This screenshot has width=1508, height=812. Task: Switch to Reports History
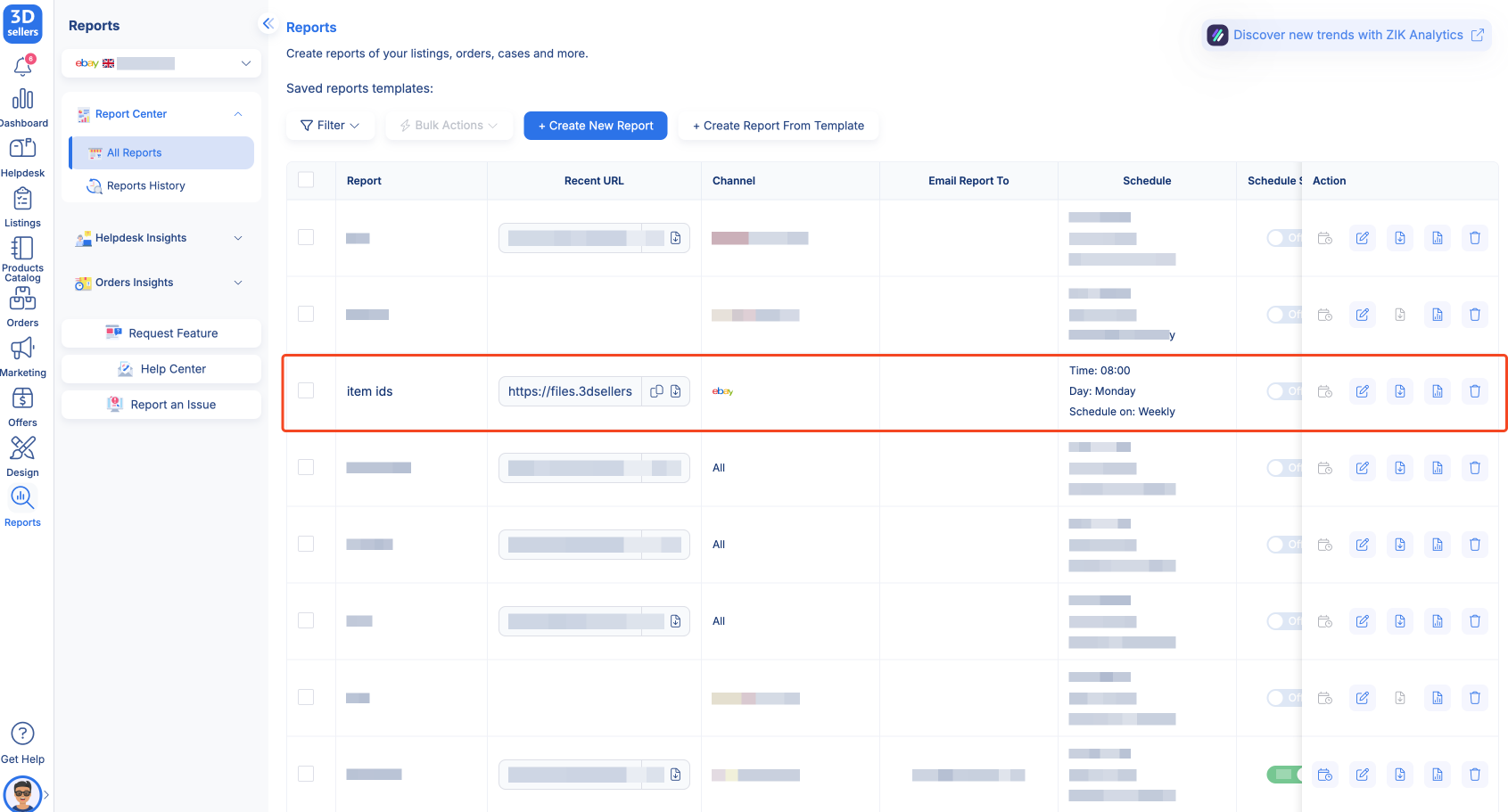[x=146, y=185]
